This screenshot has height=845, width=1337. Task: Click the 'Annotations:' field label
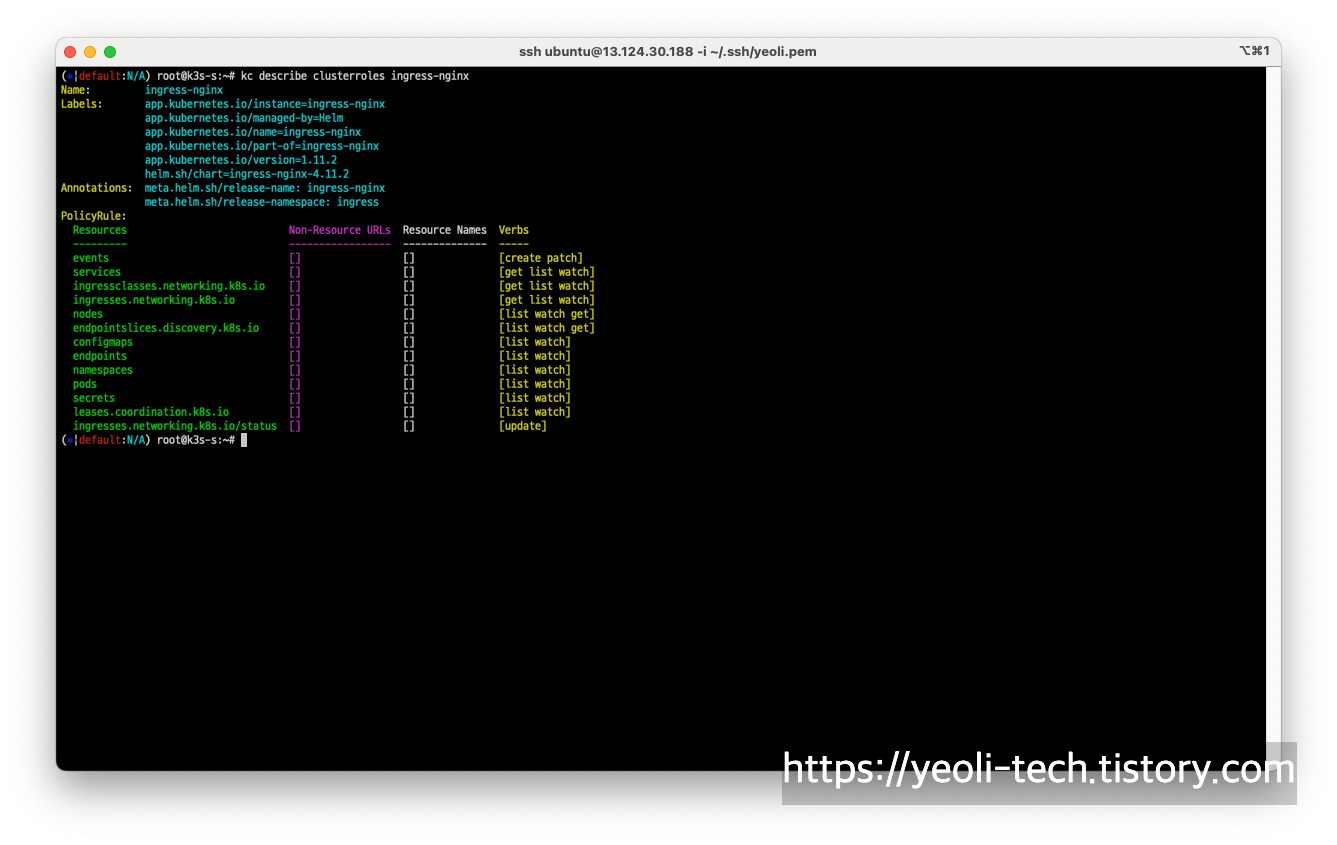pos(97,188)
